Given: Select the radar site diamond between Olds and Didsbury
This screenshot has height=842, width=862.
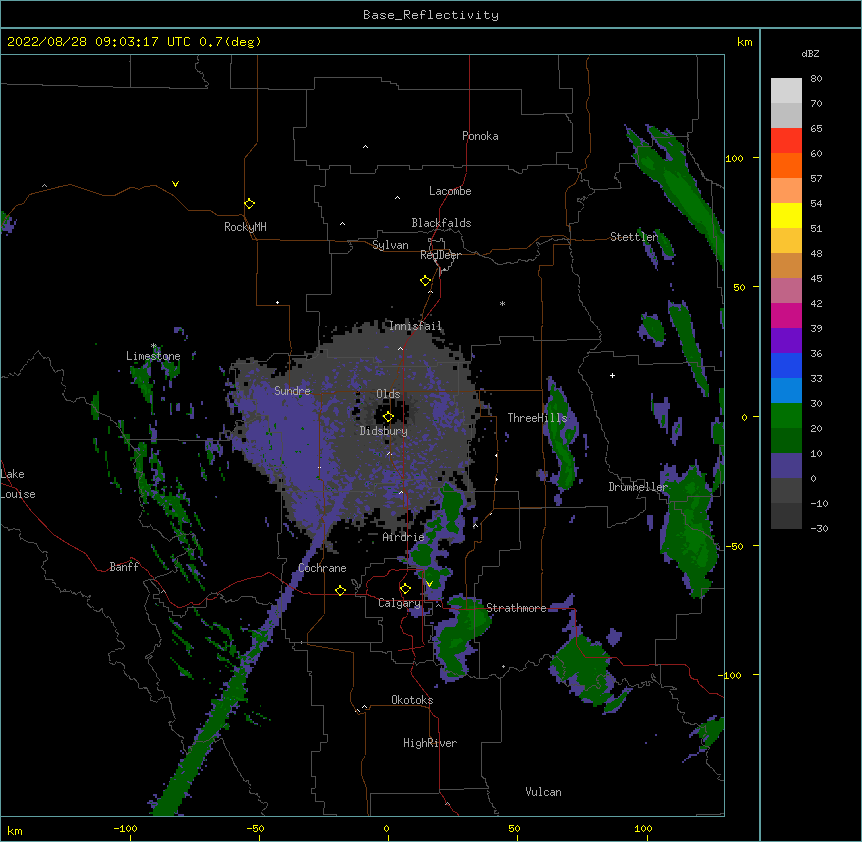Looking at the screenshot, I should [388, 417].
